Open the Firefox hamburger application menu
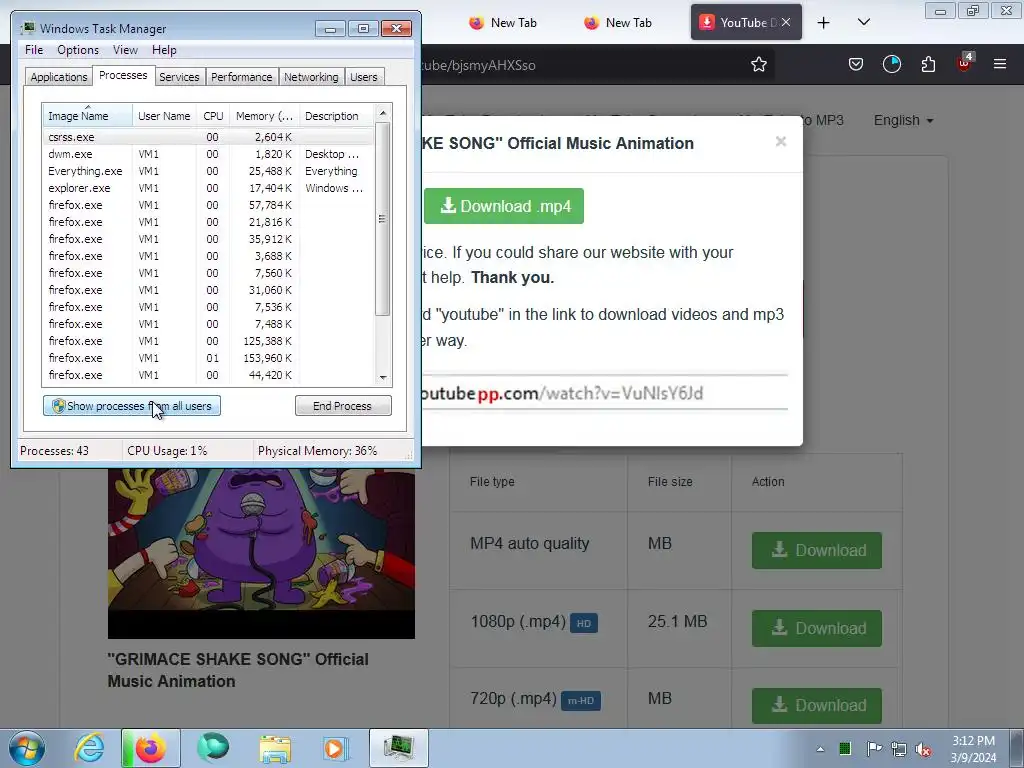The image size is (1024, 768). 1000,64
